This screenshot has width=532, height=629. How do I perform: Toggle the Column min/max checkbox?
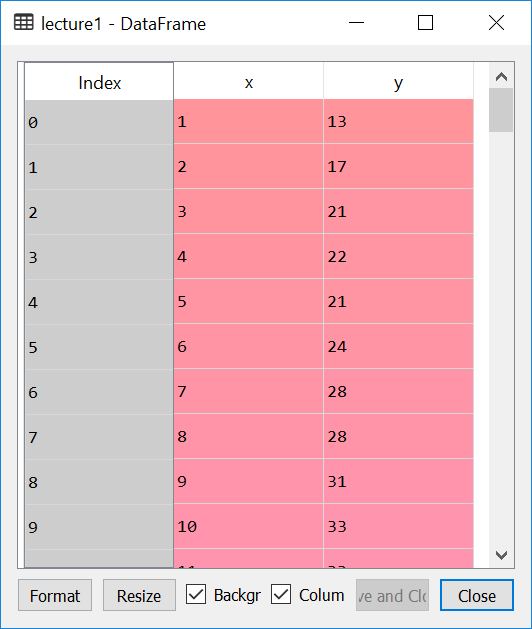281,595
